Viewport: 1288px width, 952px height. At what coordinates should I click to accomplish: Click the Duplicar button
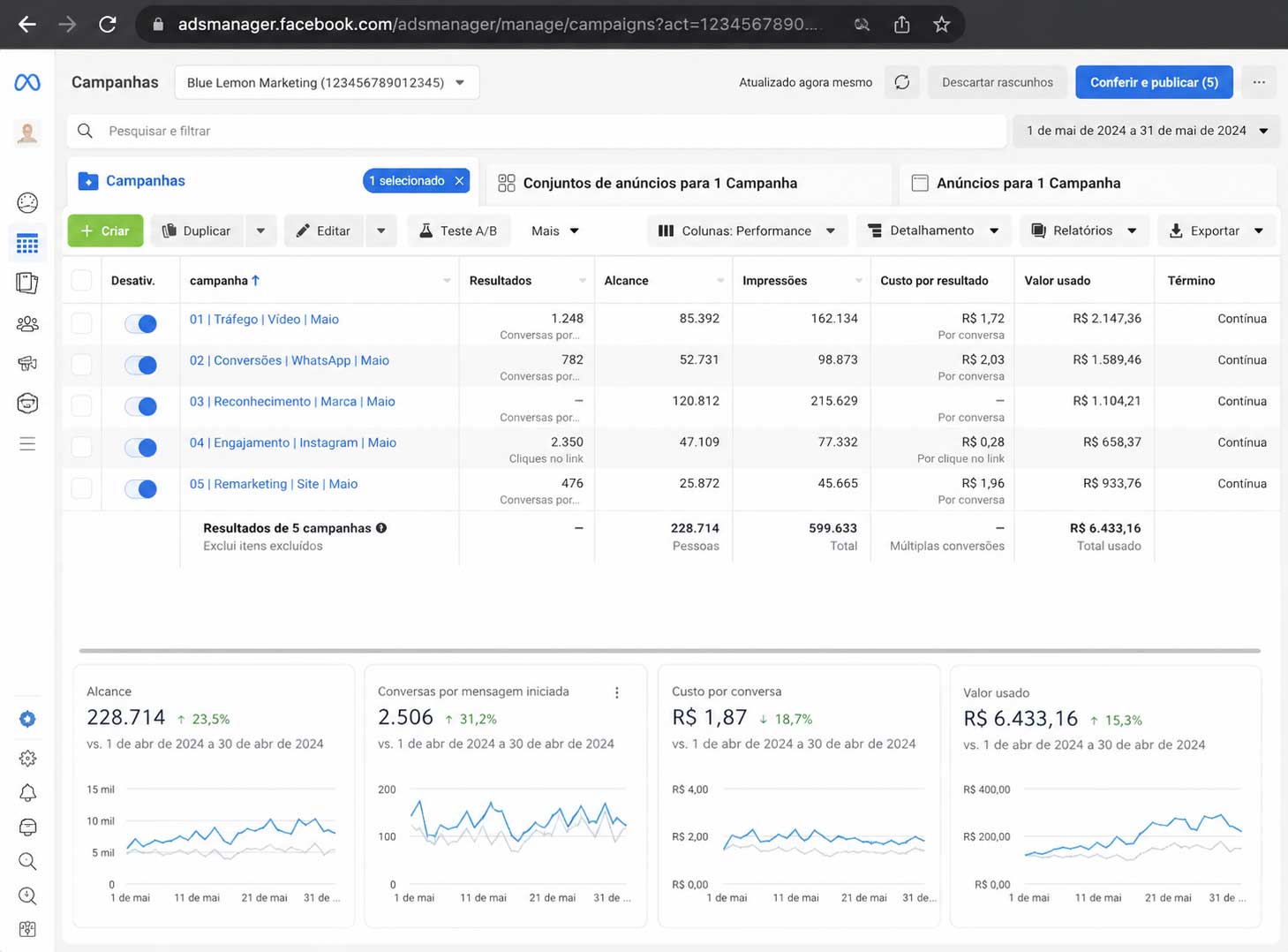(x=197, y=230)
